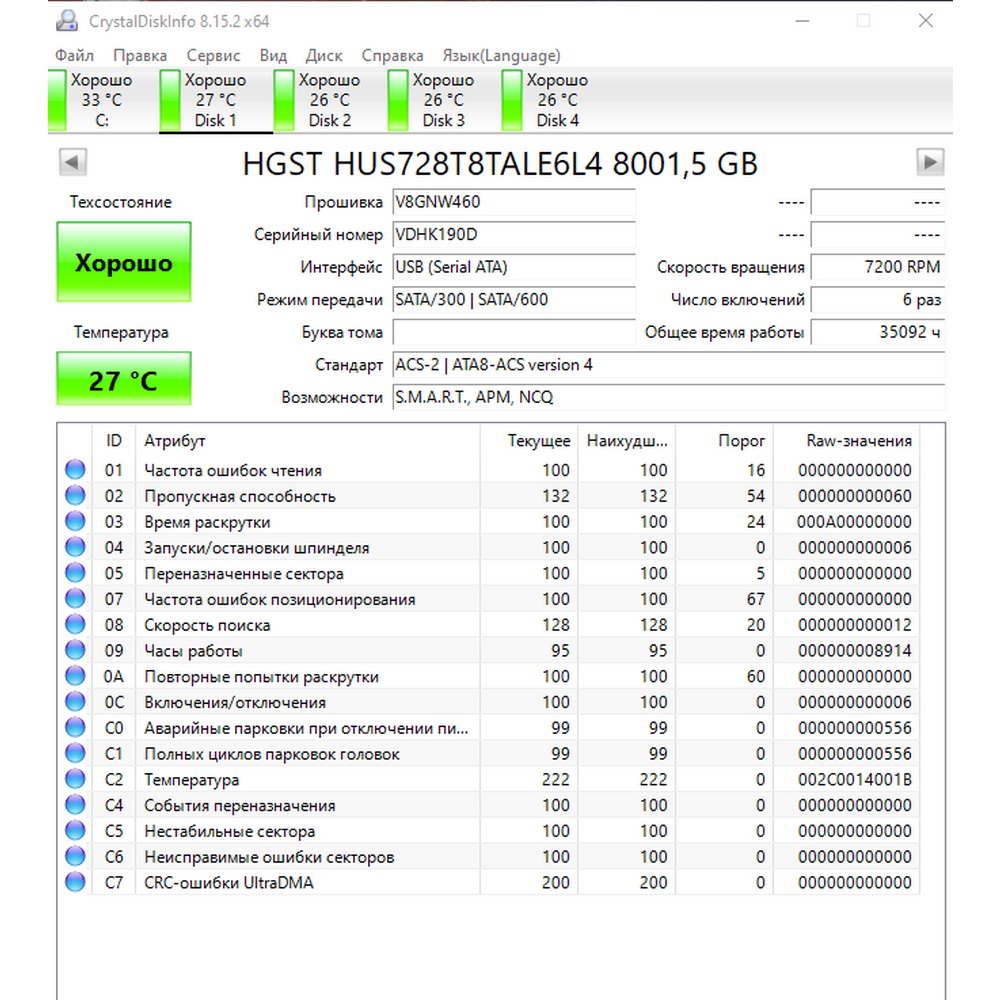Click the CrystalDiskInfo app icon in title bar
The image size is (1000, 1000).
coord(66,21)
